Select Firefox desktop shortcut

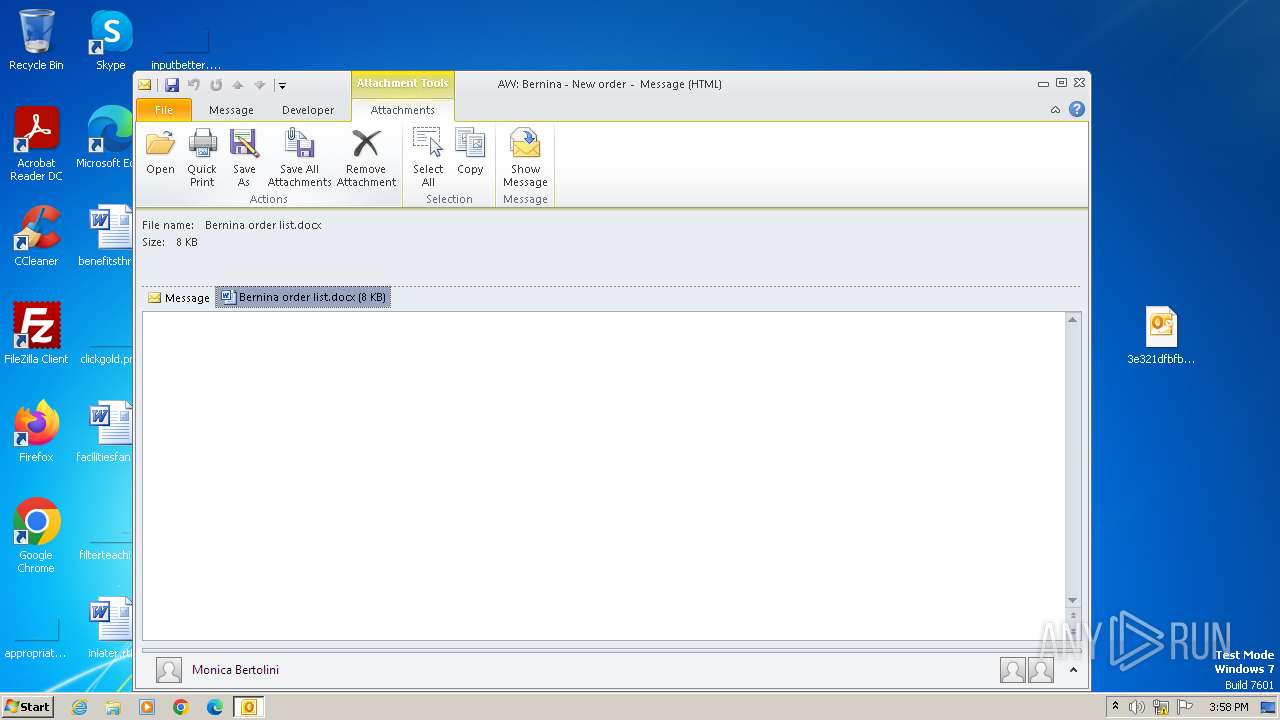pyautogui.click(x=36, y=432)
